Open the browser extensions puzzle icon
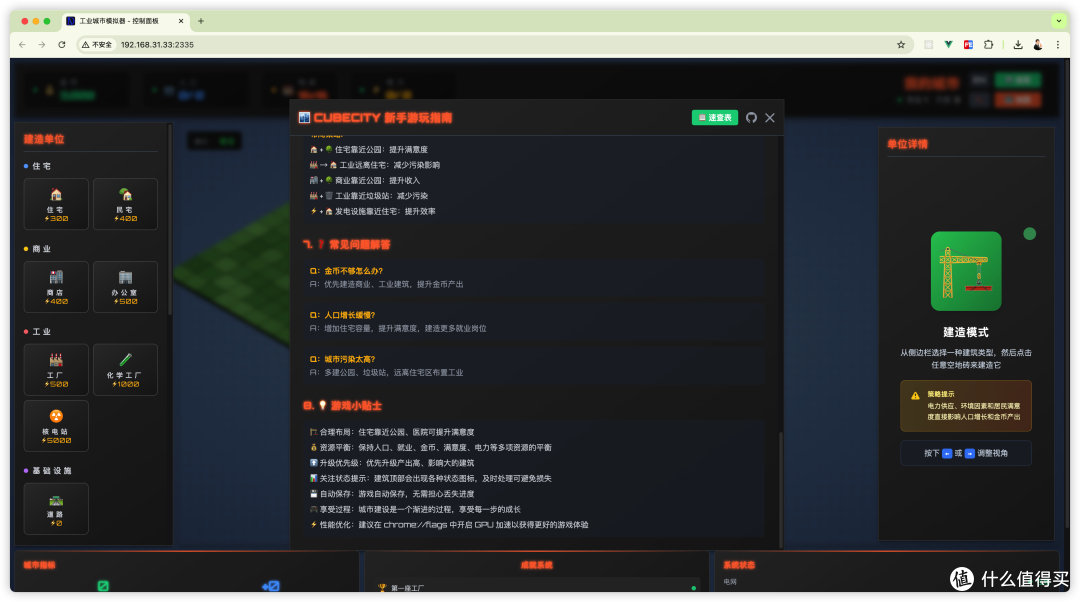This screenshot has width=1080, height=602. point(988,45)
